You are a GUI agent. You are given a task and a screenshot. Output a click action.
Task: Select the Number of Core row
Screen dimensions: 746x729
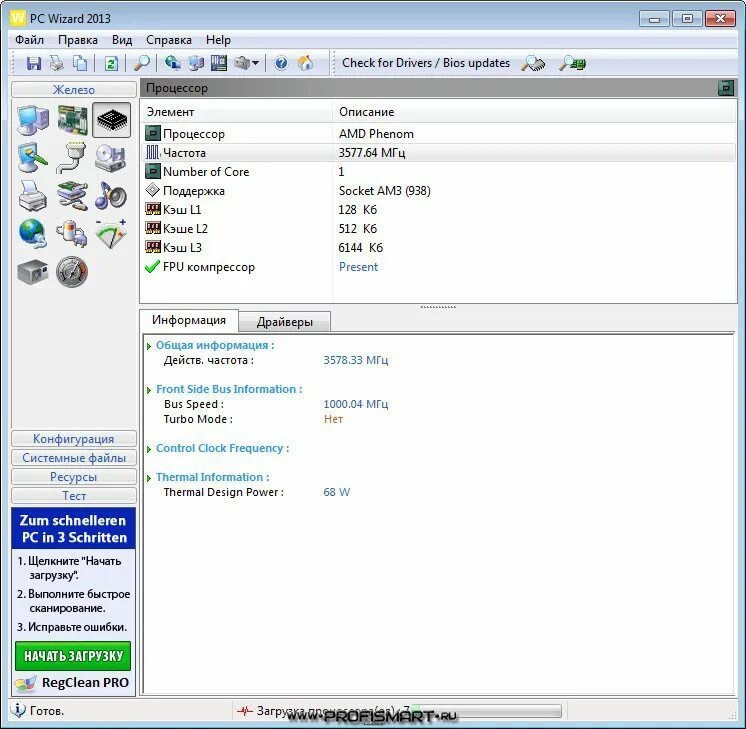point(439,172)
